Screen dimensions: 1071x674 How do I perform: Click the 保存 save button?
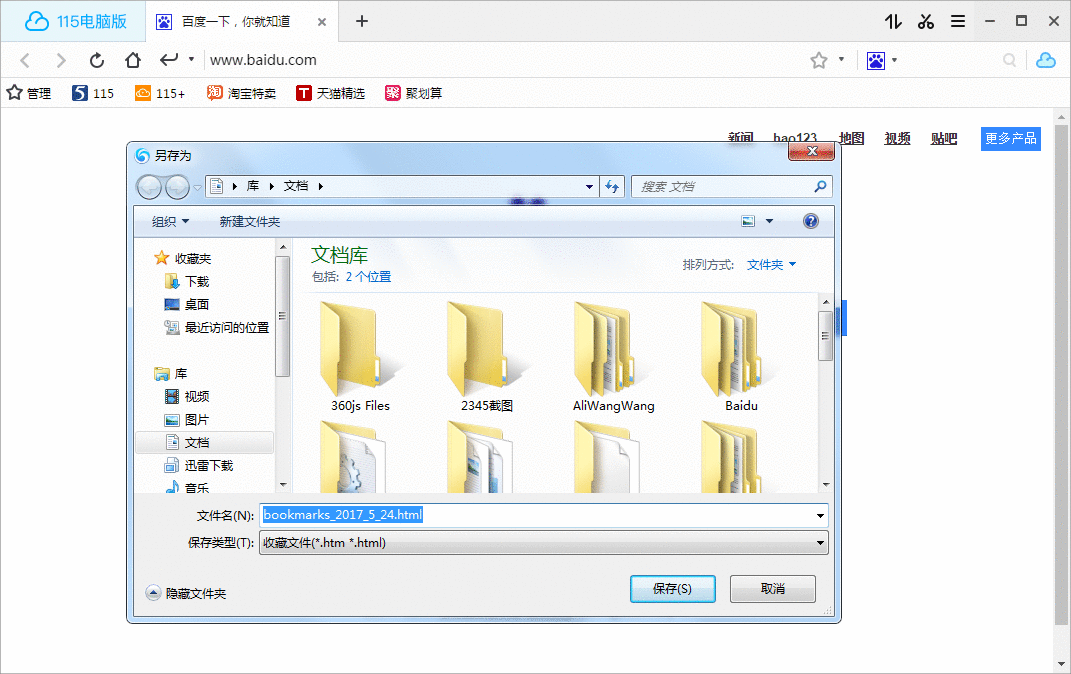click(x=672, y=589)
